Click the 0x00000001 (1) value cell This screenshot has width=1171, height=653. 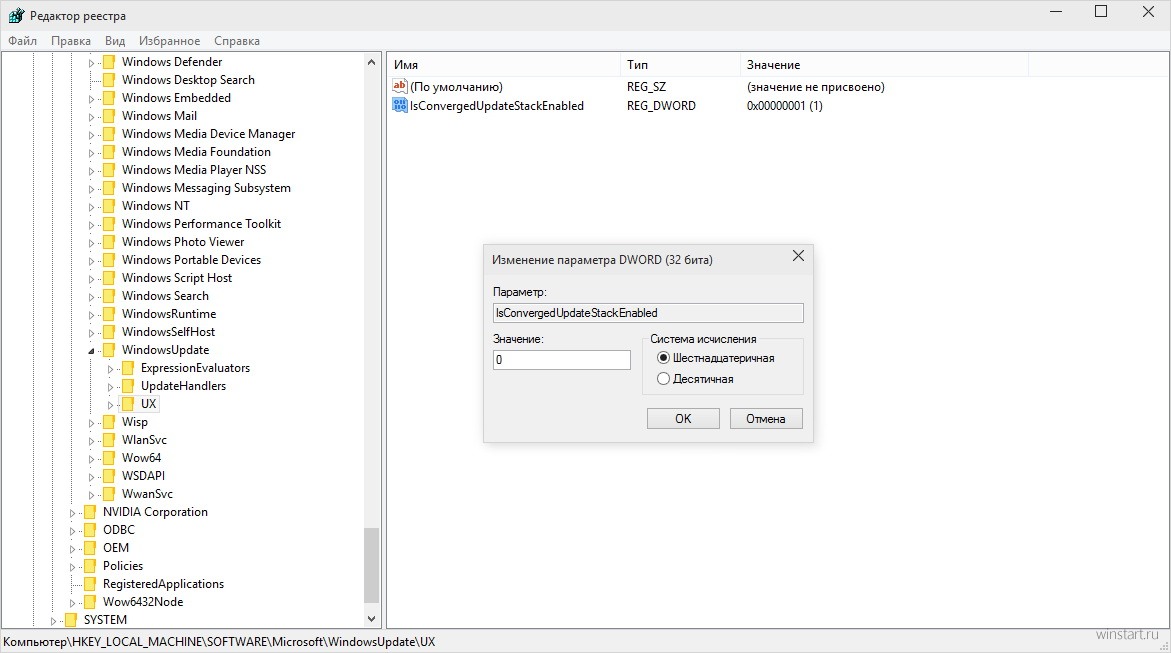point(785,105)
